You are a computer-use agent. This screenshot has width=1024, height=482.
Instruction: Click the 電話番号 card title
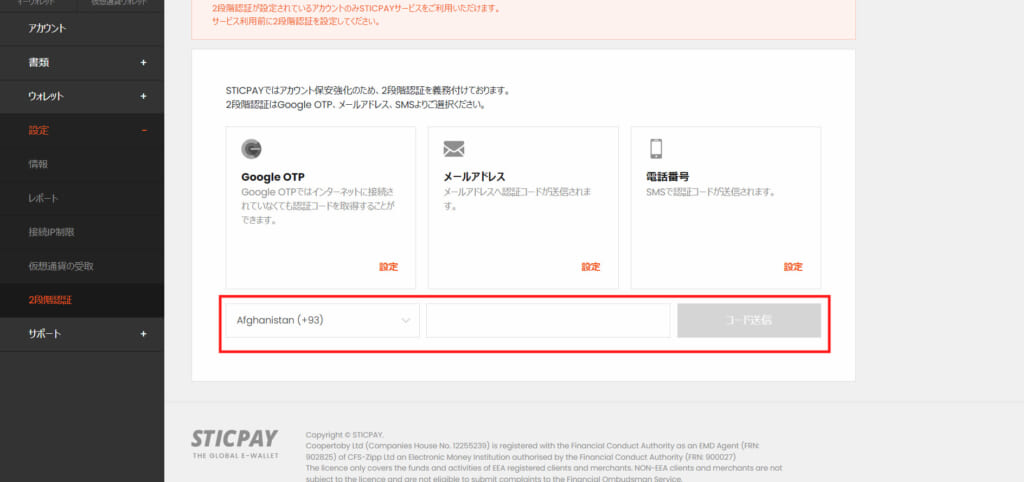click(667, 177)
